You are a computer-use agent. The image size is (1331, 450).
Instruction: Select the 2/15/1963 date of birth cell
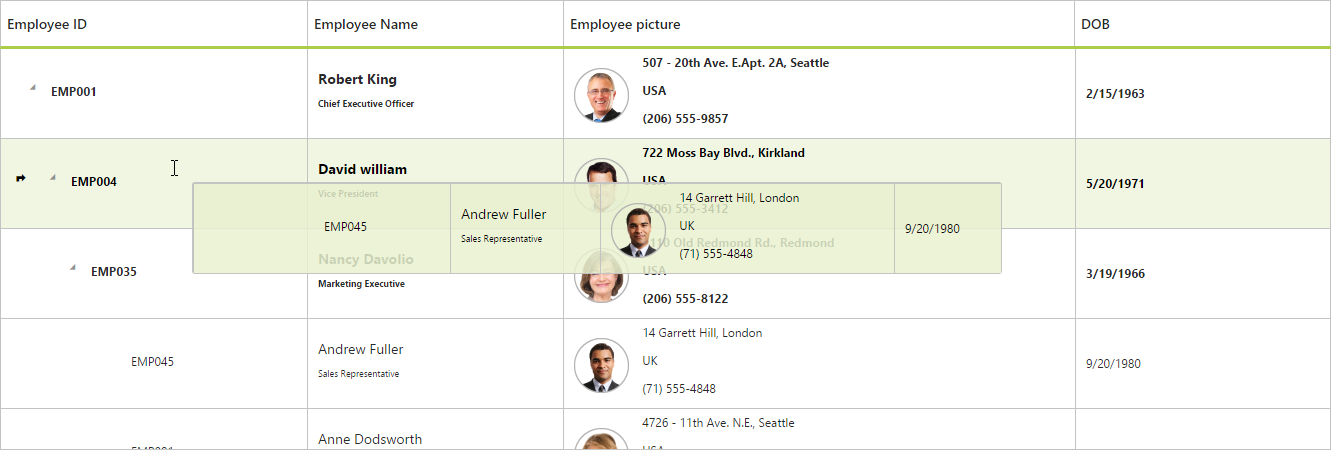tap(1115, 94)
